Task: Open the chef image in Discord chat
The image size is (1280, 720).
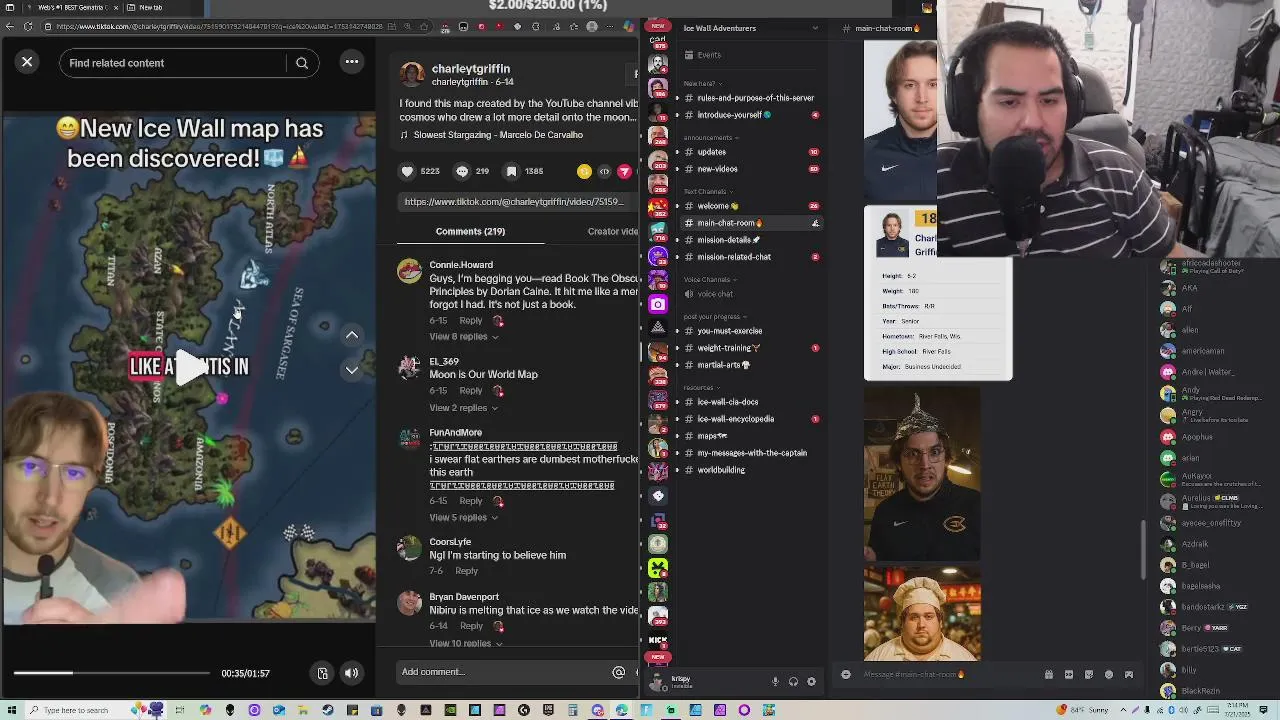Action: pos(922,614)
